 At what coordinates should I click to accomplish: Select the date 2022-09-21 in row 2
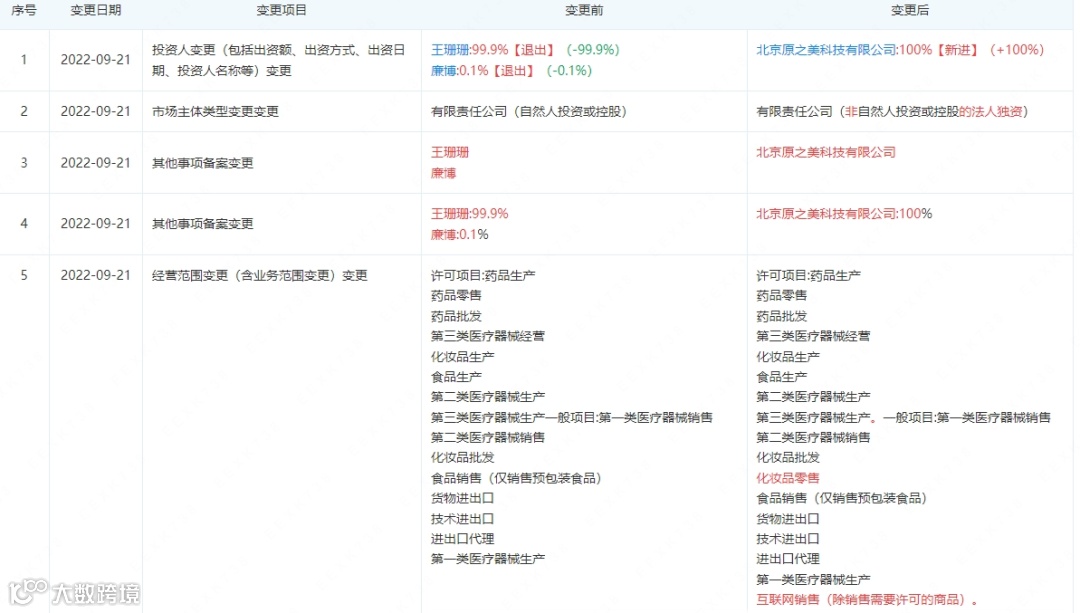coord(96,112)
